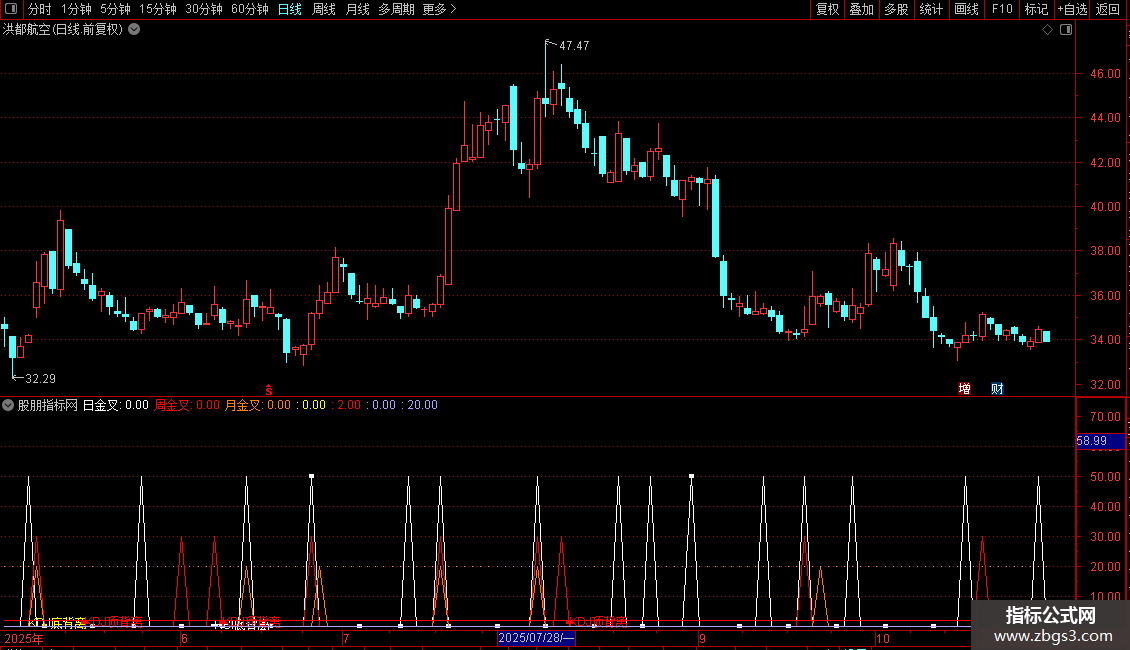1130x650 pixels.
Task: Open the 洪都航空 chart dropdown arrow
Action: [134, 30]
